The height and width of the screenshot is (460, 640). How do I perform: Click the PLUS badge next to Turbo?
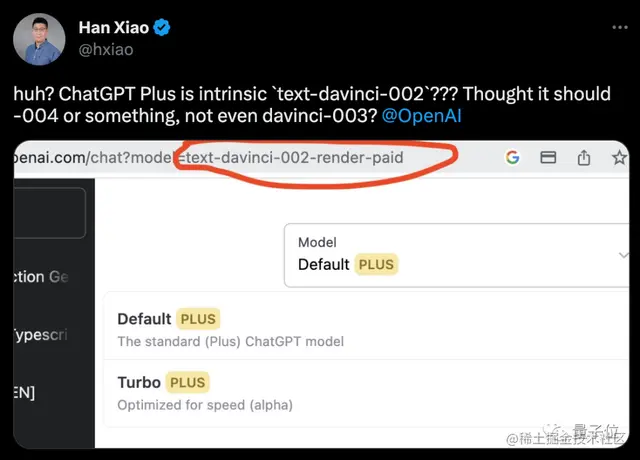pos(187,382)
